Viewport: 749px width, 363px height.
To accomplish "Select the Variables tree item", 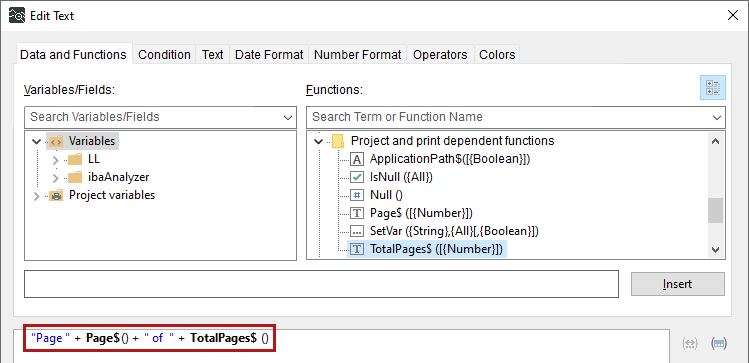I will [x=92, y=141].
